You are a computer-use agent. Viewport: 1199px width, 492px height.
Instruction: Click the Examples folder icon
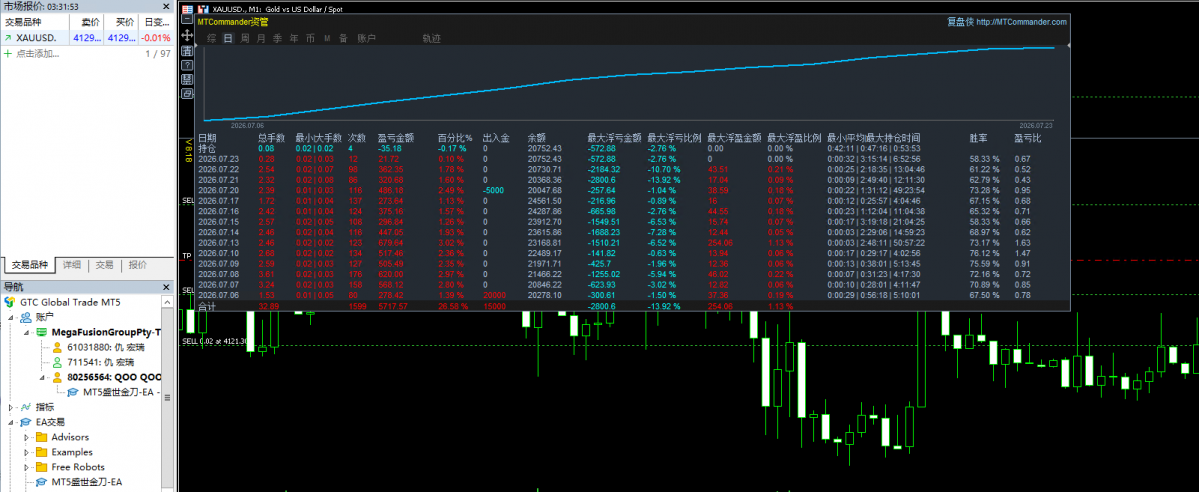tap(41, 452)
